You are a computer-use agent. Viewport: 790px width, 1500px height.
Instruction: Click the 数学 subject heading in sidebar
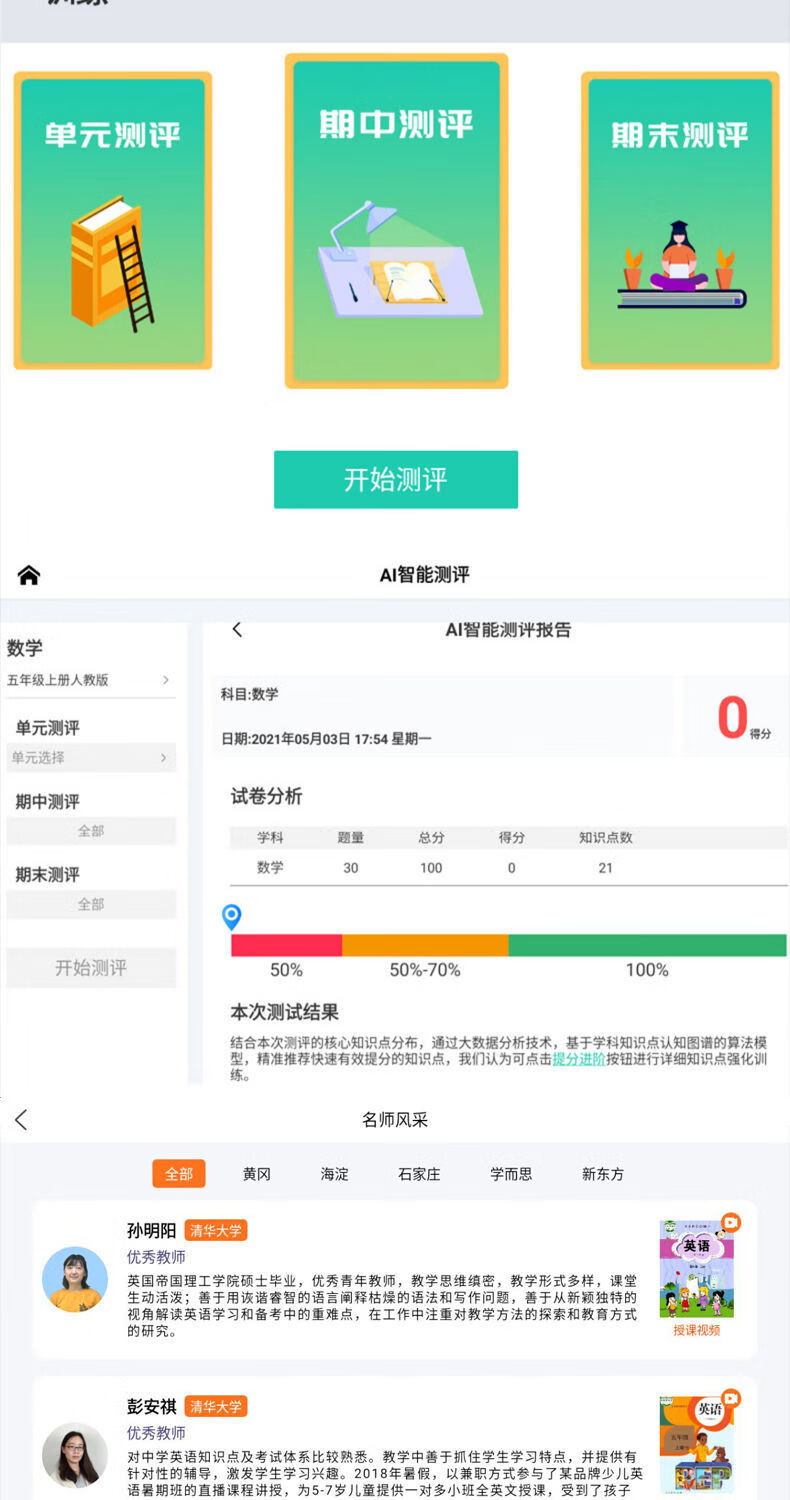25,648
